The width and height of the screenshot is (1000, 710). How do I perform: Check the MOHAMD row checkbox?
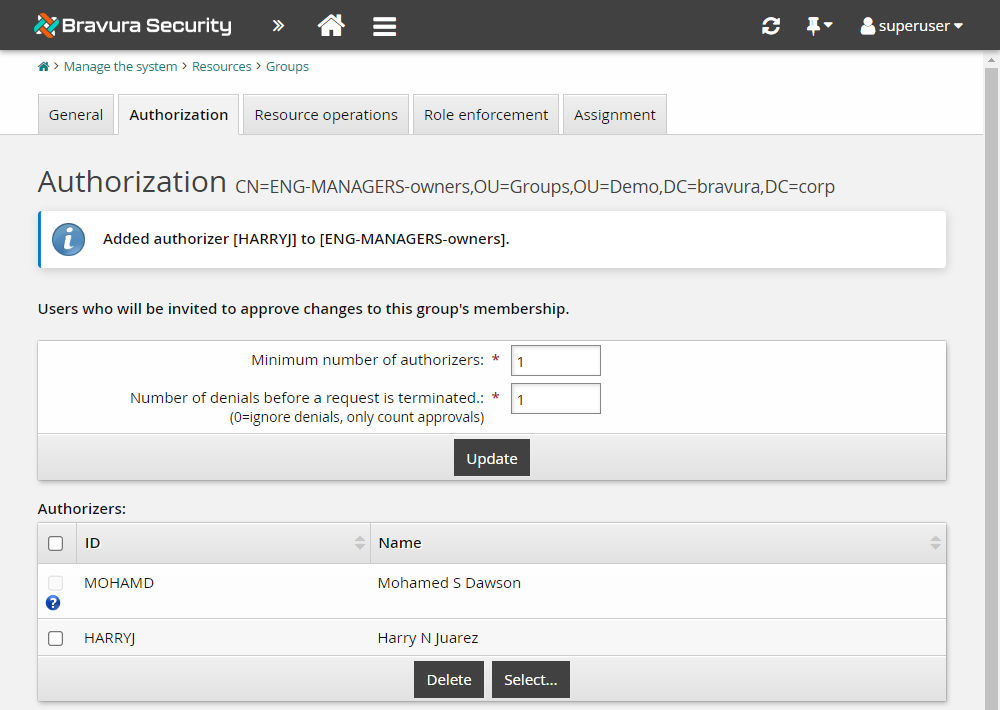pos(55,582)
